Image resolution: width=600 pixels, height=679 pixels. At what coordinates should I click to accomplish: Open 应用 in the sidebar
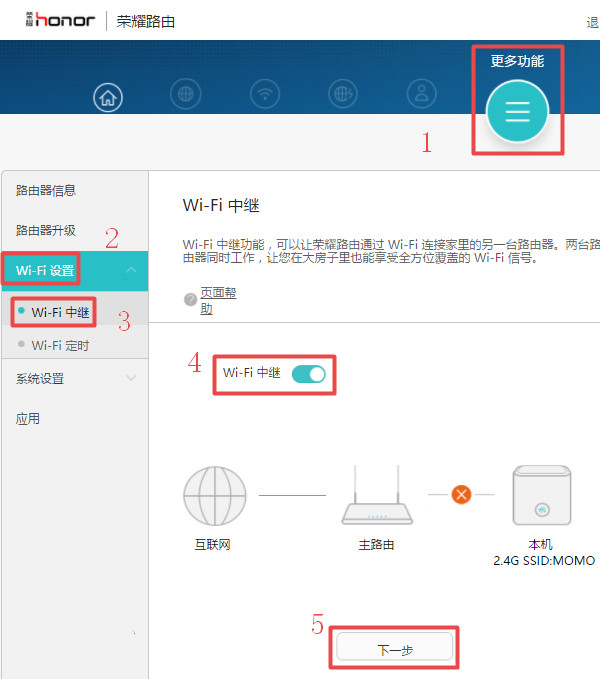click(x=28, y=419)
